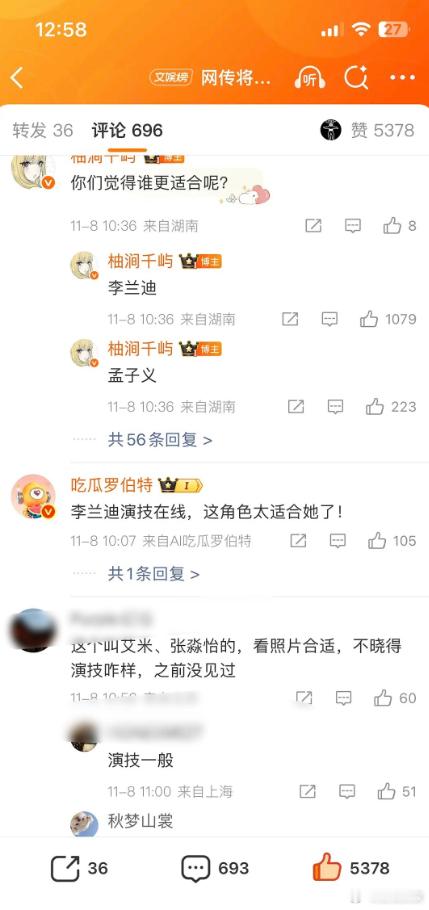Viewport: 429px width, 910px height.
Task: Tap the back arrow in header
Action: pyautogui.click(x=17, y=78)
